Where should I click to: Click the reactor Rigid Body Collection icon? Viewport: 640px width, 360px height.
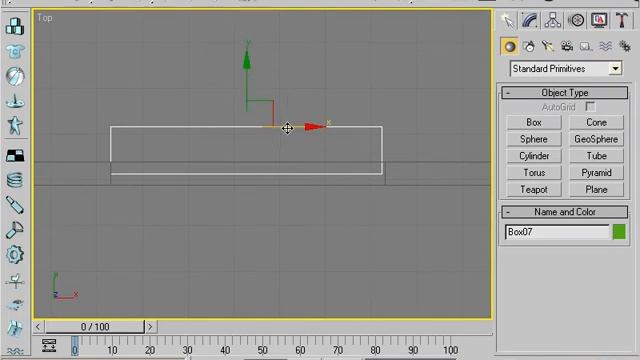(15, 26)
